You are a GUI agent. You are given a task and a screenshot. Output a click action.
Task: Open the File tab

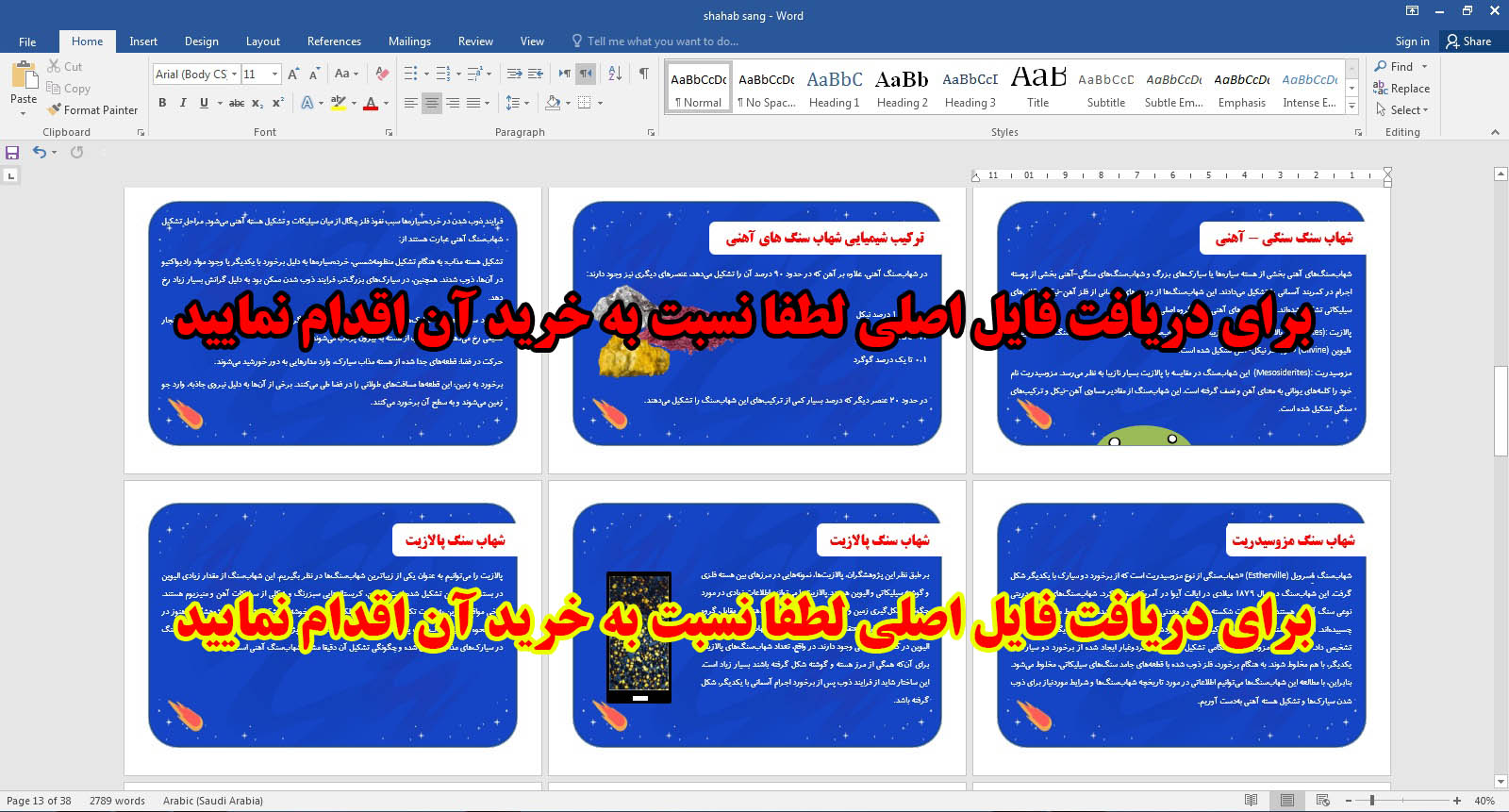[27, 41]
